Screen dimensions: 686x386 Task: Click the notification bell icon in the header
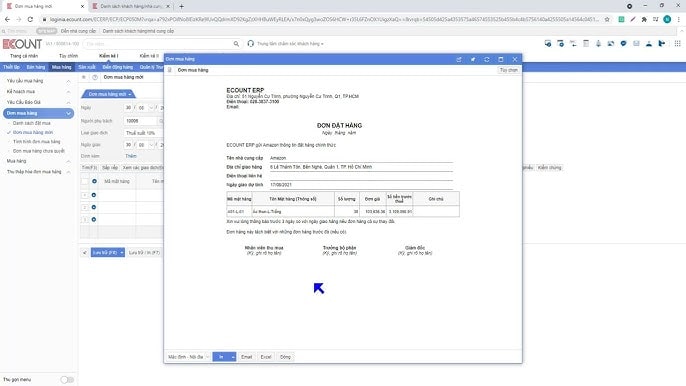[x=598, y=43]
